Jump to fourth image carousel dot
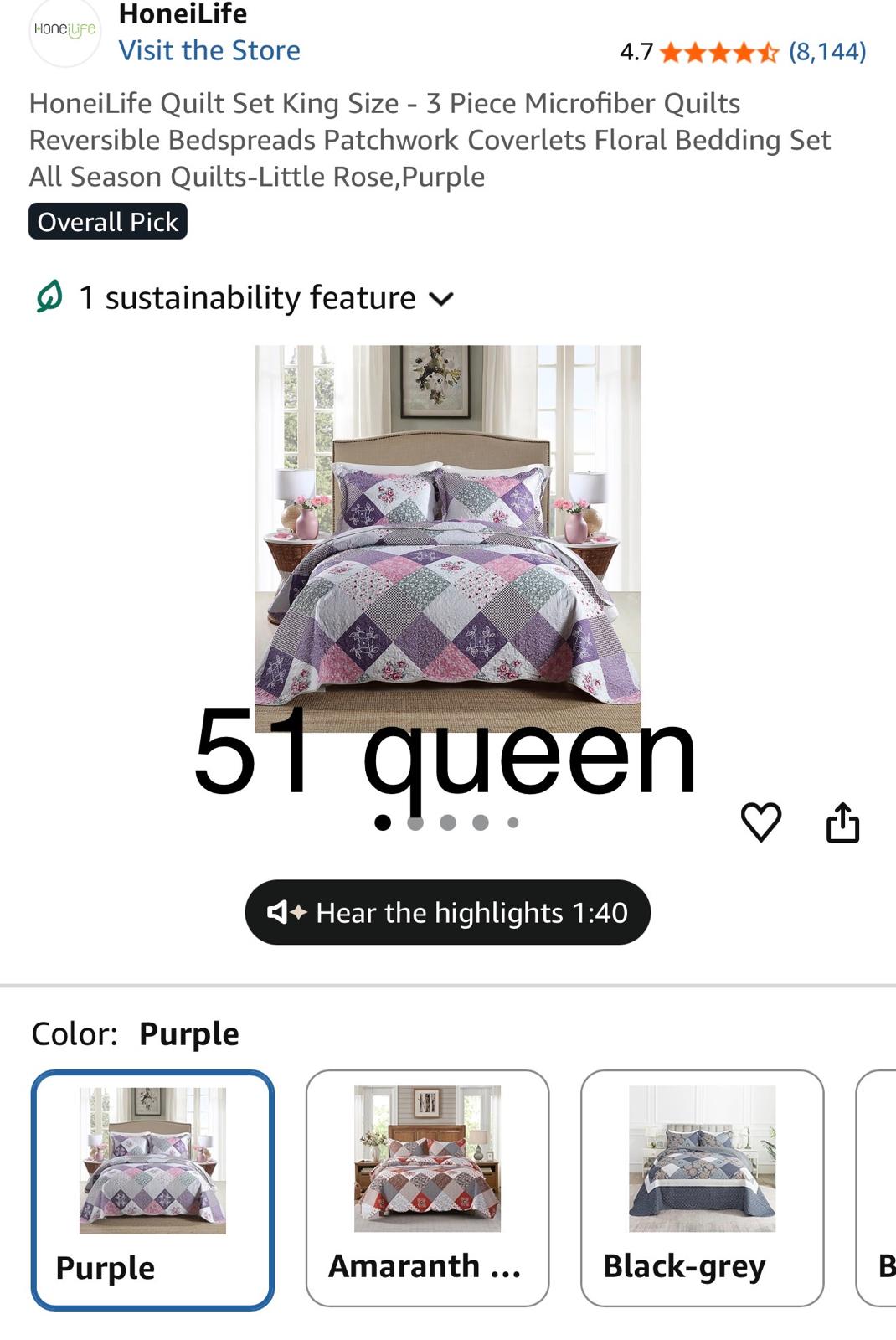 pyautogui.click(x=481, y=822)
